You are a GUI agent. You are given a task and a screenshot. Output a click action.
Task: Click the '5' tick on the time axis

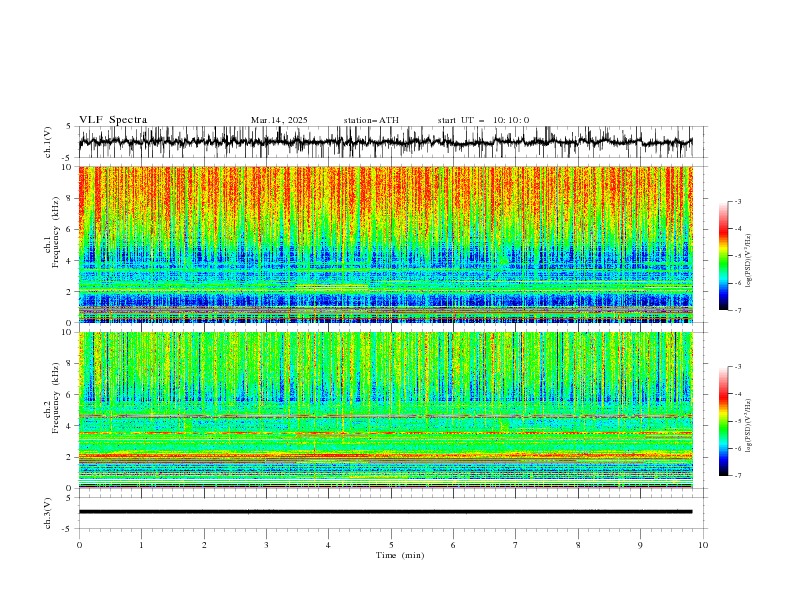click(x=391, y=545)
